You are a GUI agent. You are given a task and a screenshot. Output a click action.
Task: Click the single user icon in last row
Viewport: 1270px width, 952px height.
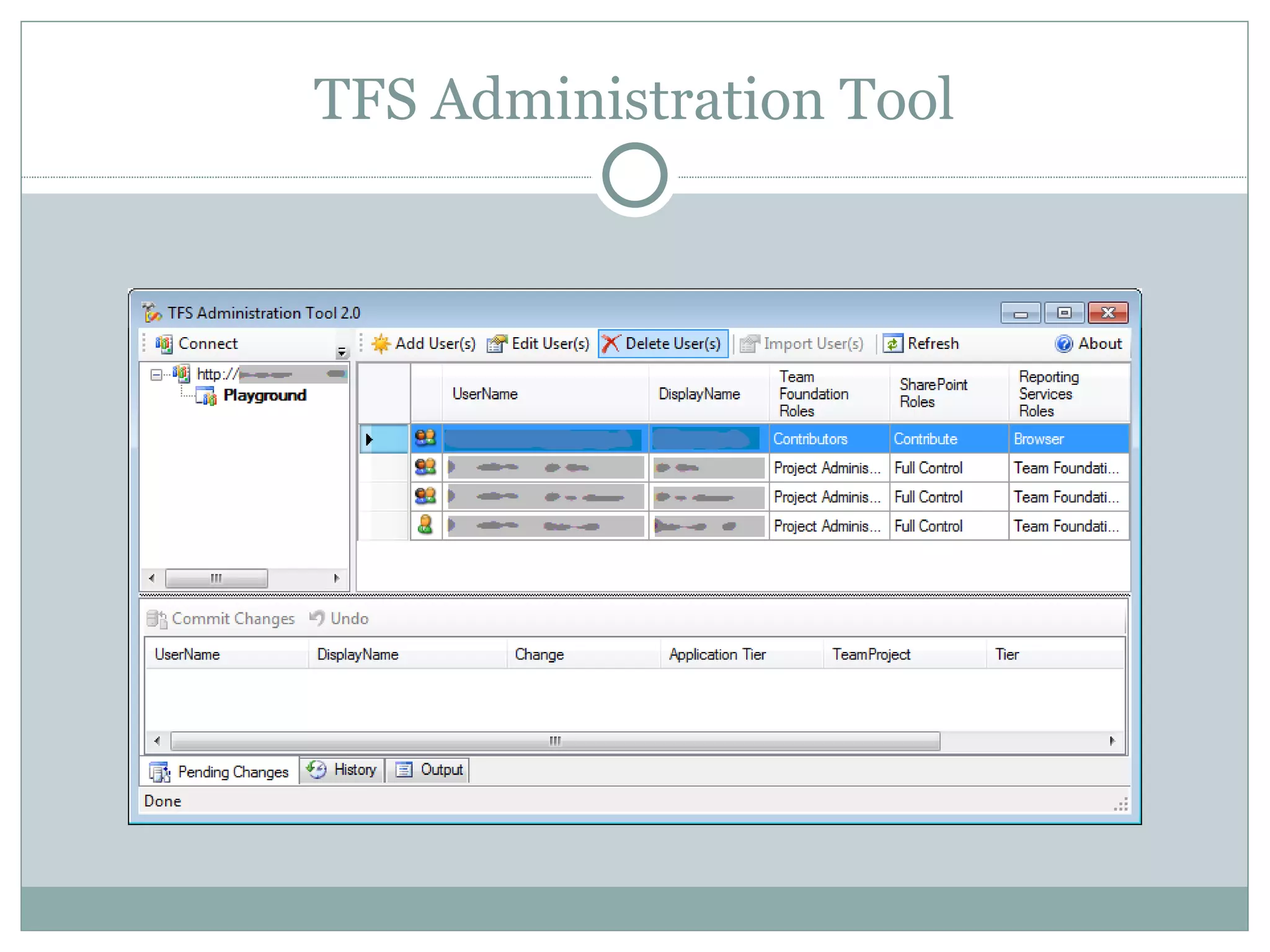pyautogui.click(x=425, y=525)
